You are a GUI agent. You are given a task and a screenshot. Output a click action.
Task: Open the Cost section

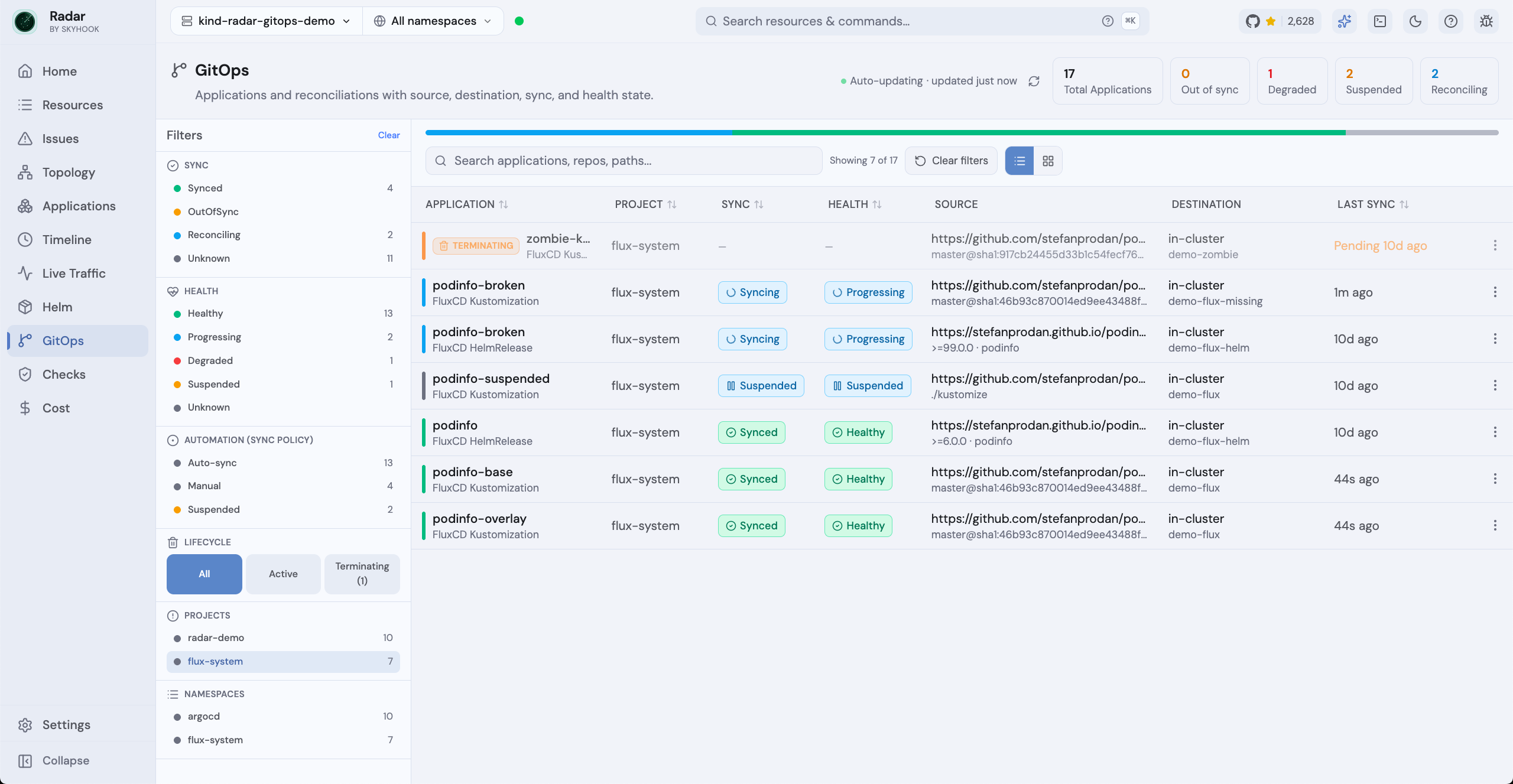(x=77, y=408)
